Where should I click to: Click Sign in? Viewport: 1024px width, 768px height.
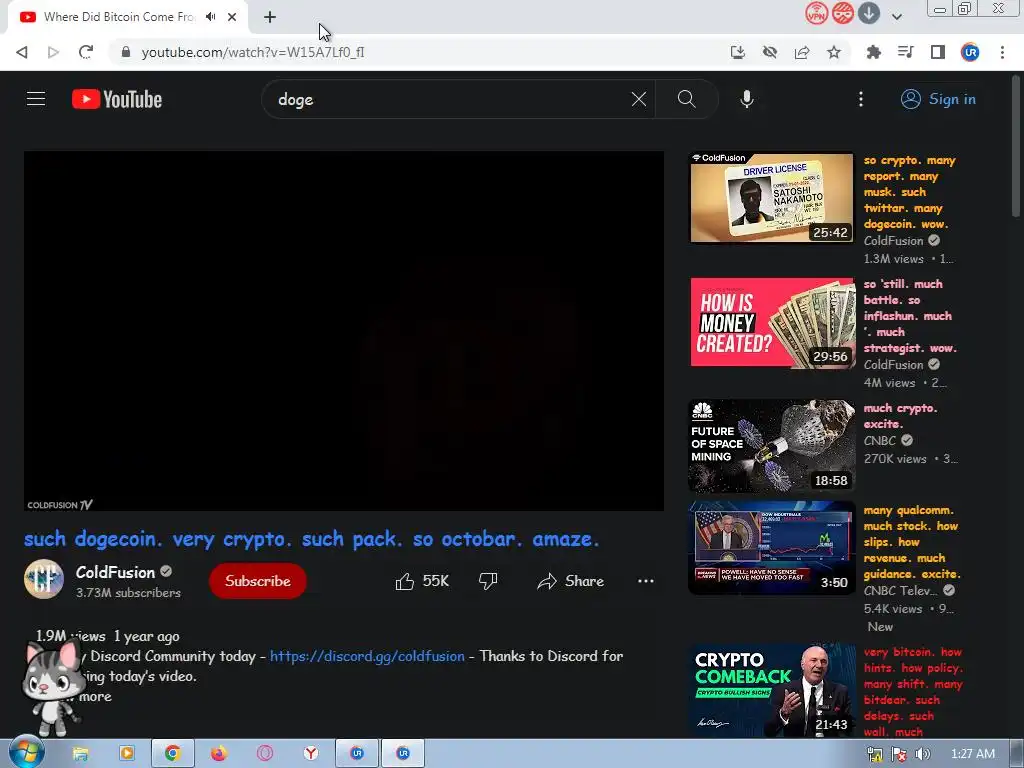938,99
